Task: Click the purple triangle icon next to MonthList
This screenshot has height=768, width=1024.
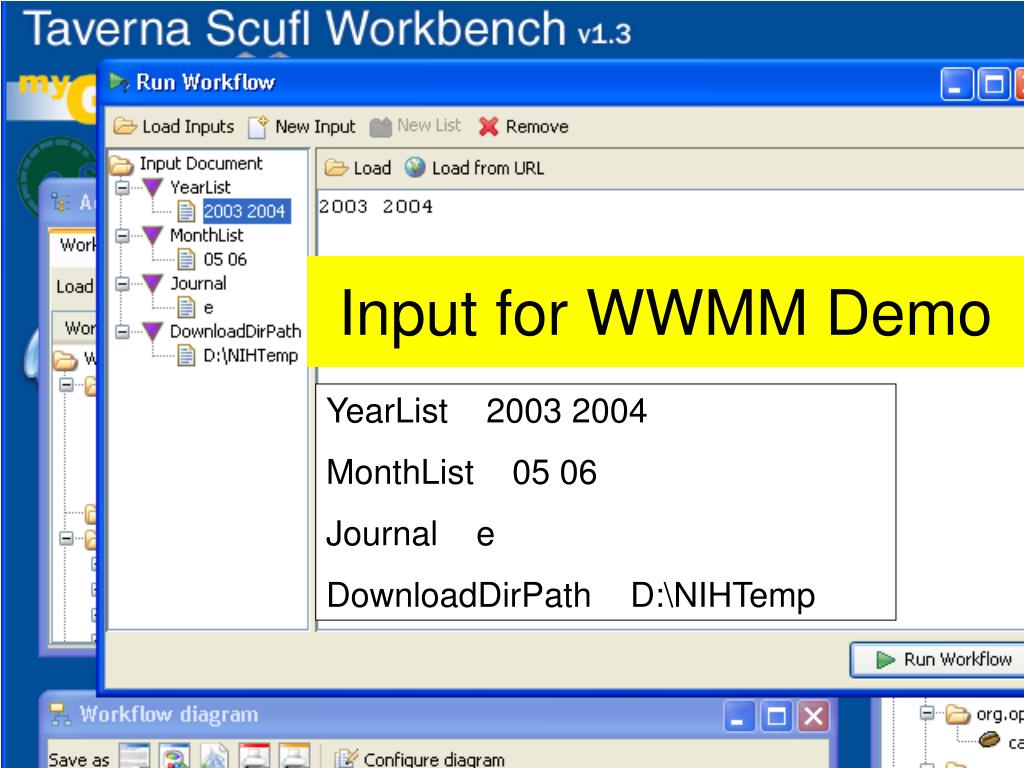Action: tap(152, 235)
